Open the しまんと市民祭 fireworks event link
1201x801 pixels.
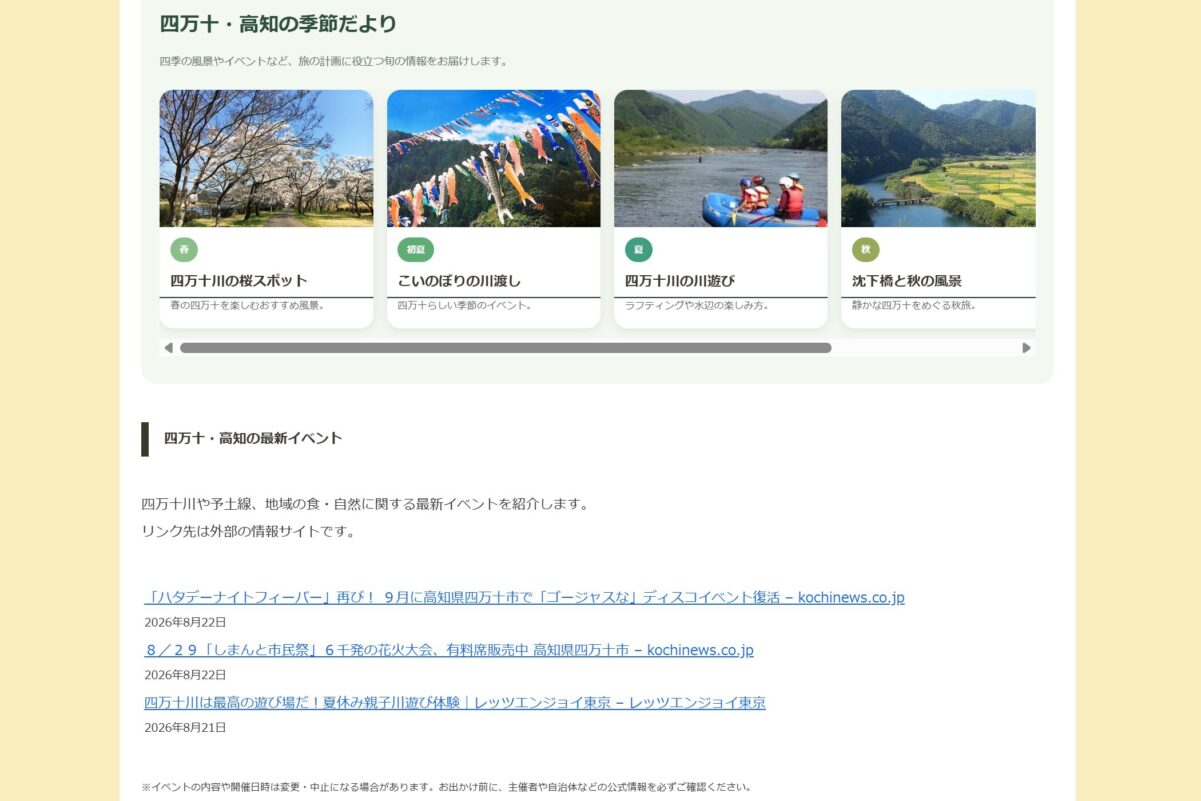449,650
